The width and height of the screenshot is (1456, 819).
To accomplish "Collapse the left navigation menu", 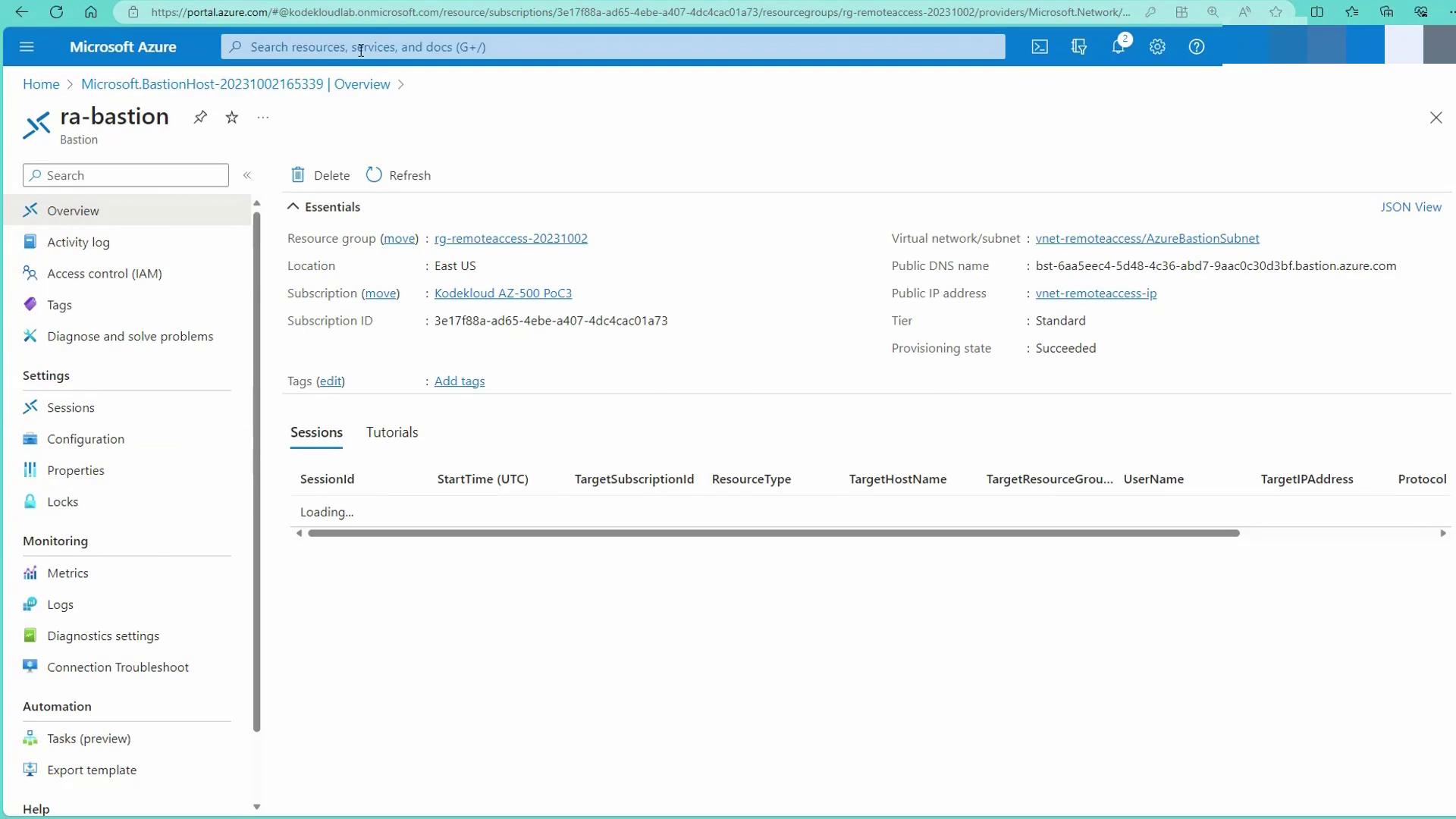I will tap(247, 175).
